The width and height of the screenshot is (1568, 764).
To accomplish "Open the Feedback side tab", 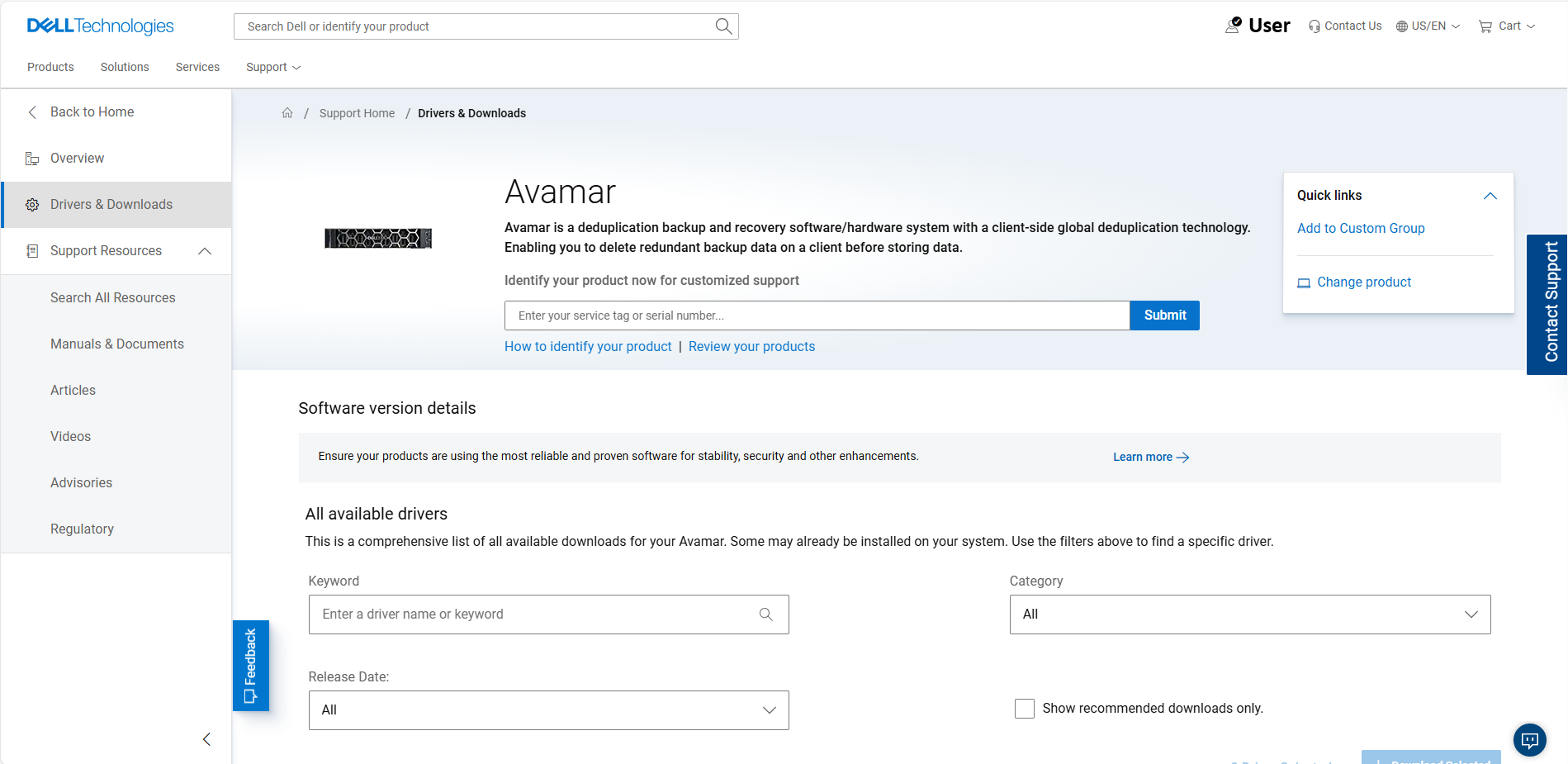I will 250,666.
